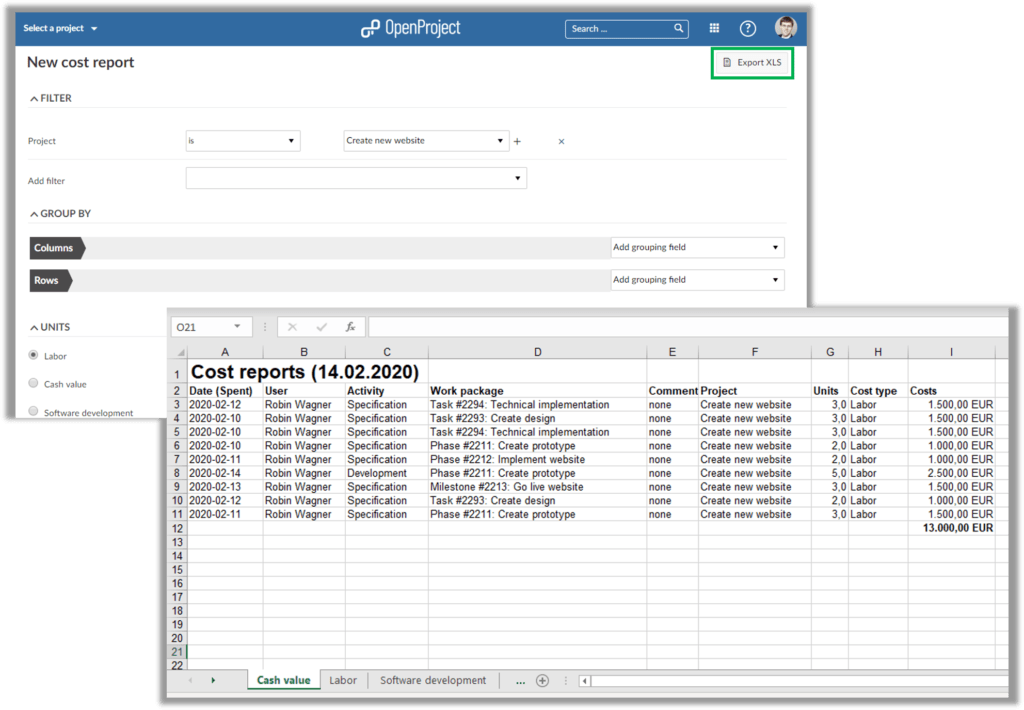
Task: Select the Cash value radio button
Action: (33, 384)
